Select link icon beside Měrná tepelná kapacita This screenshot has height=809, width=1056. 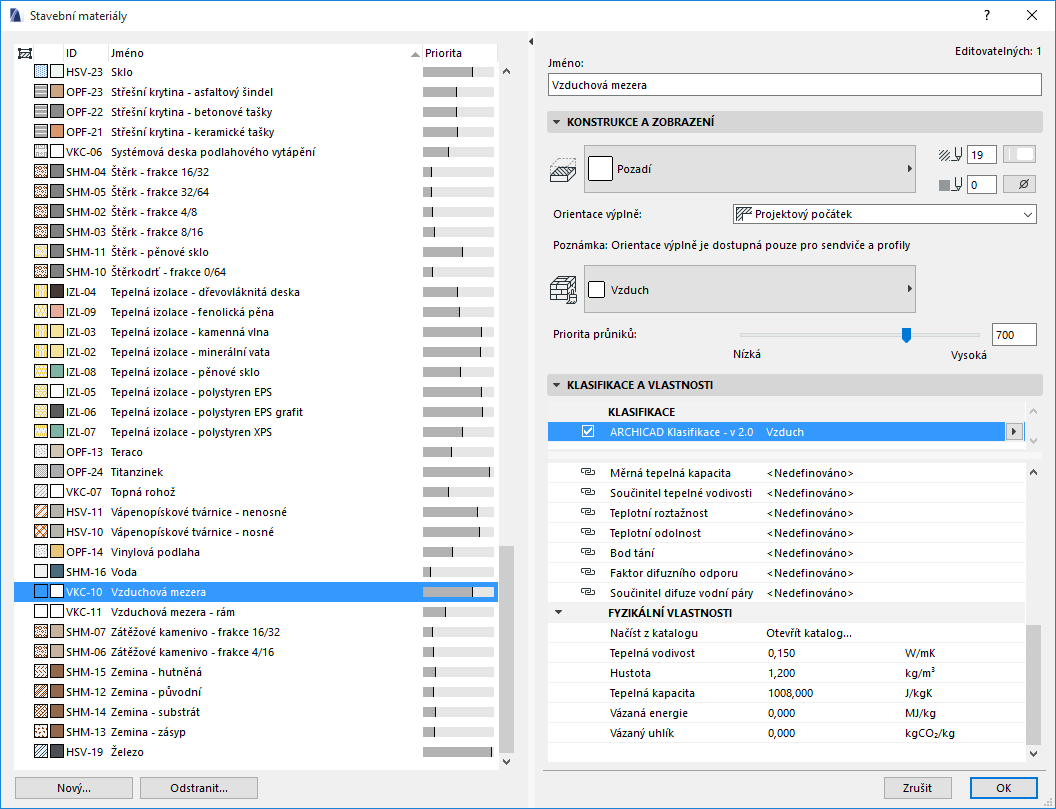pyautogui.click(x=588, y=473)
